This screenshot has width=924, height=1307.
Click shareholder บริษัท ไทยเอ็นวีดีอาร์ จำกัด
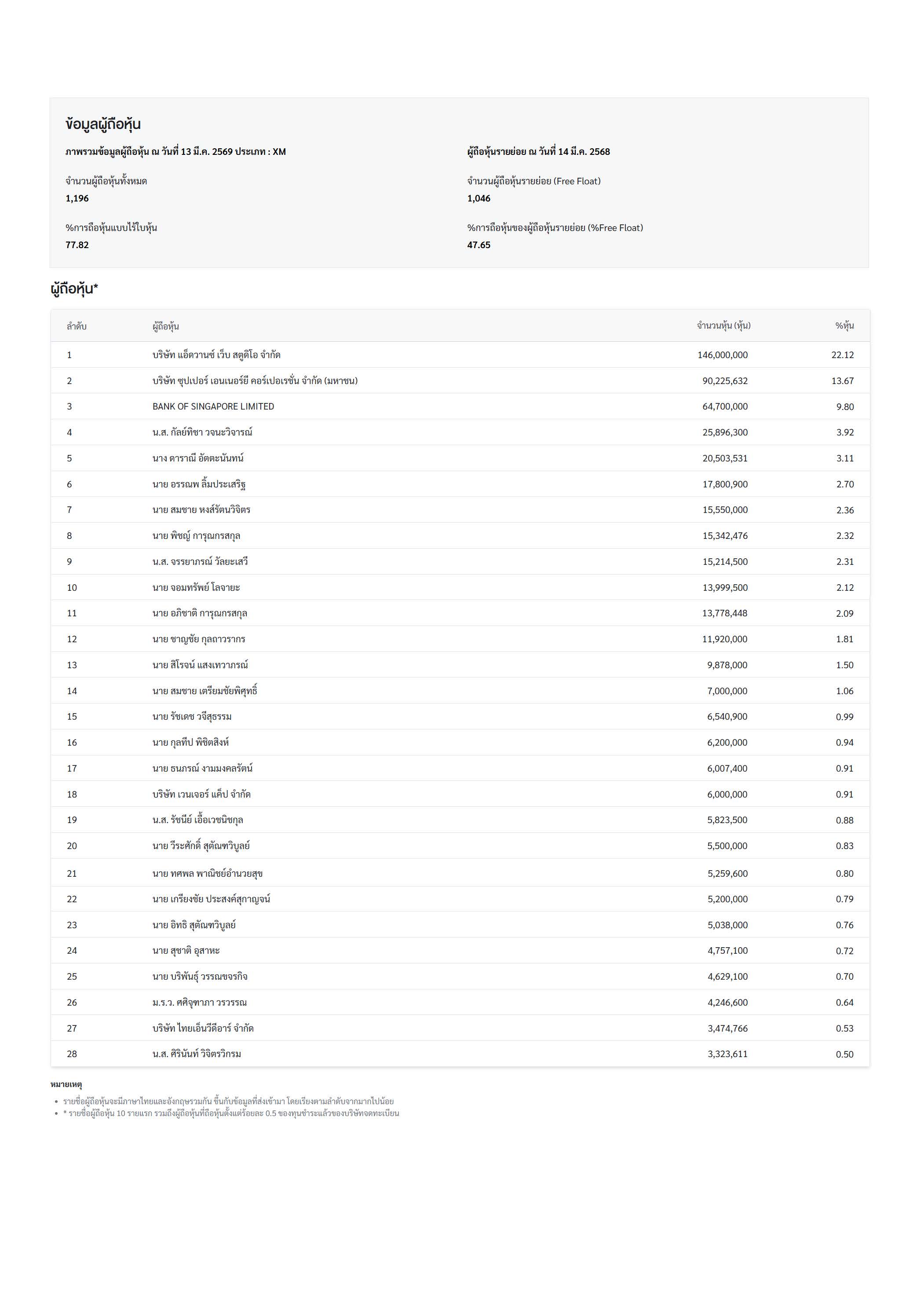click(x=203, y=1028)
